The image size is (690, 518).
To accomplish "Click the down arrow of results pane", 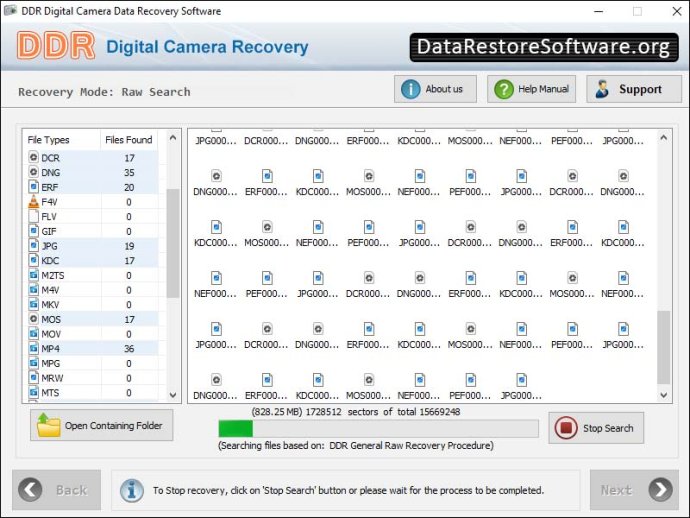I will click(664, 395).
